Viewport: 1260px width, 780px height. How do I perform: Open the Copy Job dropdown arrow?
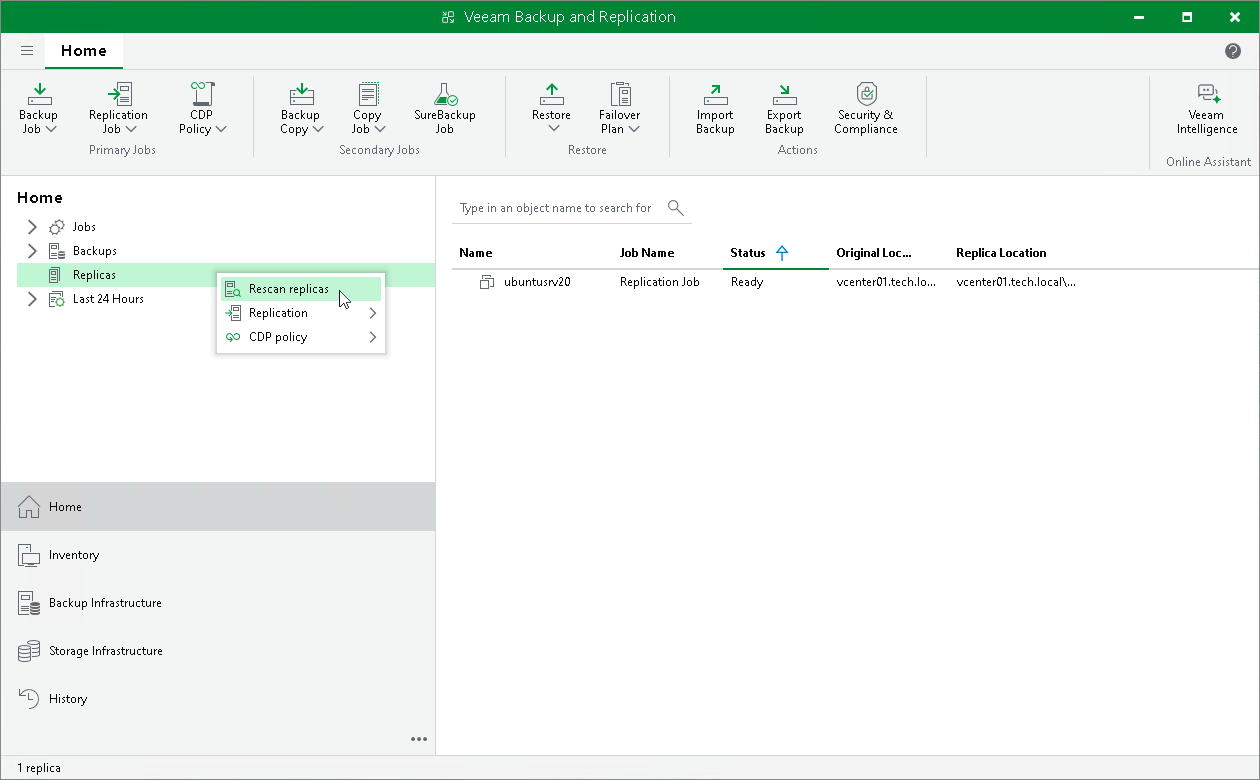tap(380, 129)
